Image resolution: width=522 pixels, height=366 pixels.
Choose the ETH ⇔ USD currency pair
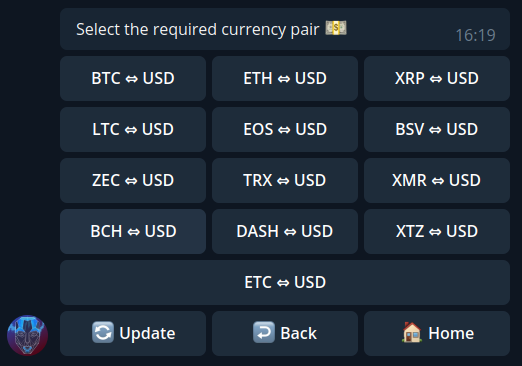[x=285, y=78]
